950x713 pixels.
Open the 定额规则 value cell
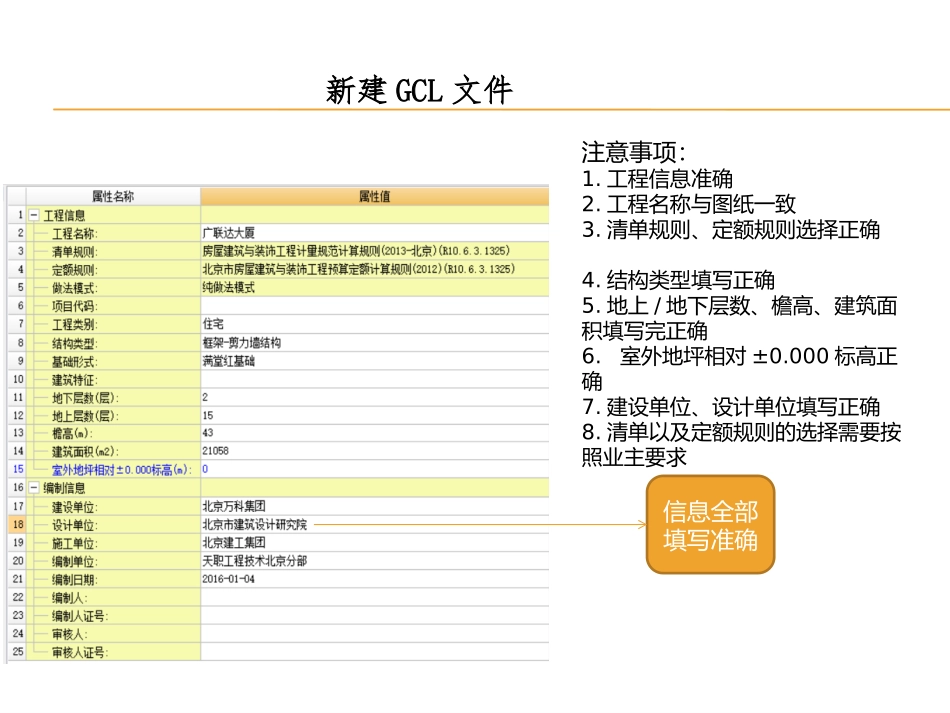(375, 270)
